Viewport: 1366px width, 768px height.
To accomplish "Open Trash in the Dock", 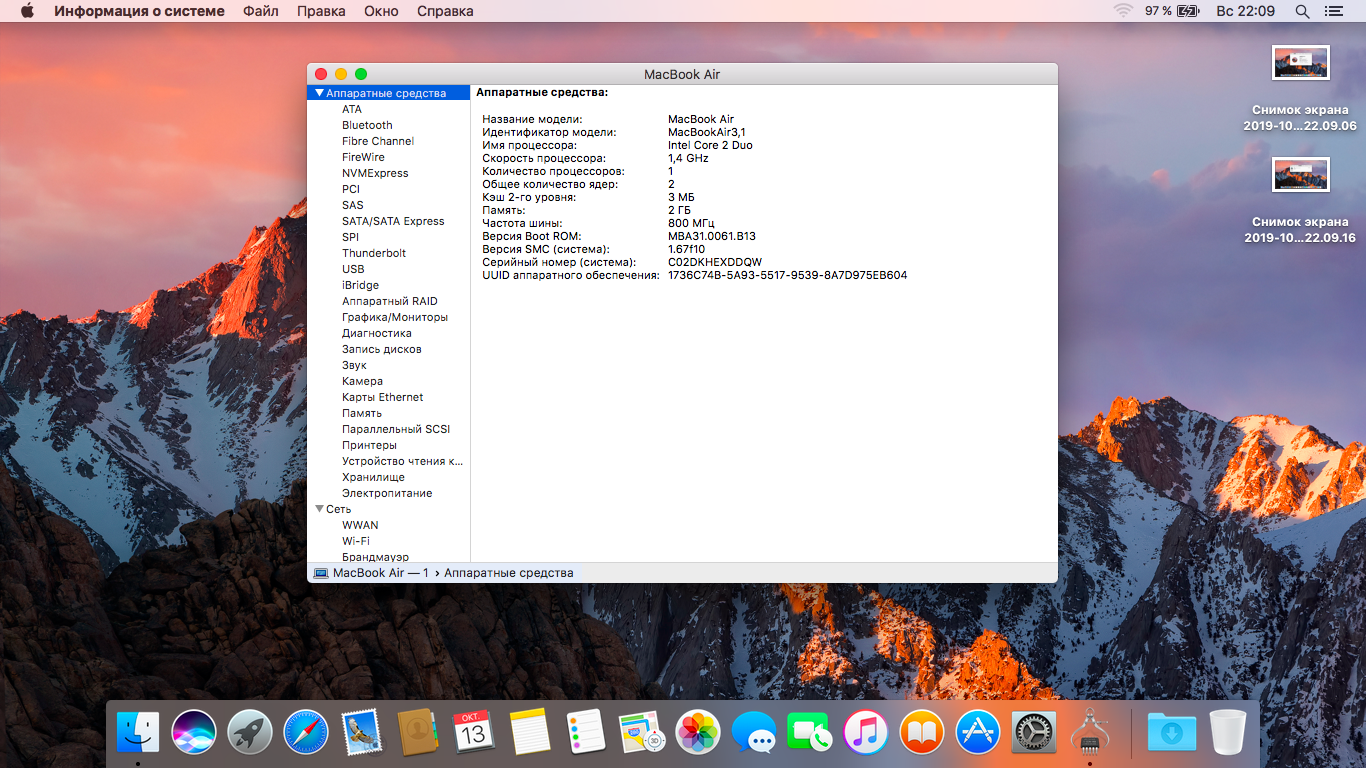I will tap(1228, 732).
